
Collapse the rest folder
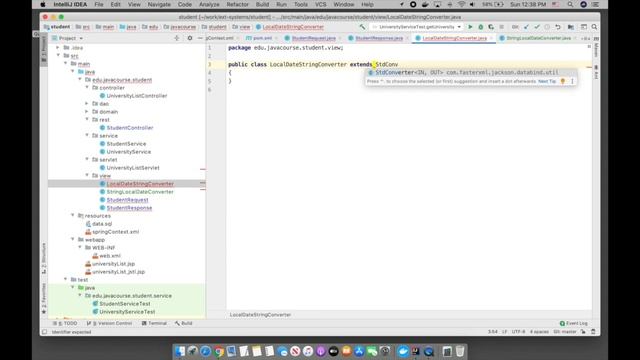[87, 119]
